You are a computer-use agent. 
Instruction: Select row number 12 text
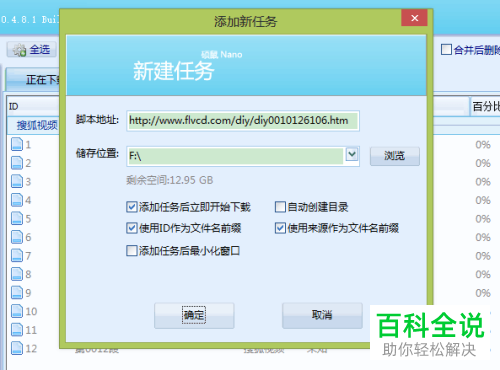31,348
